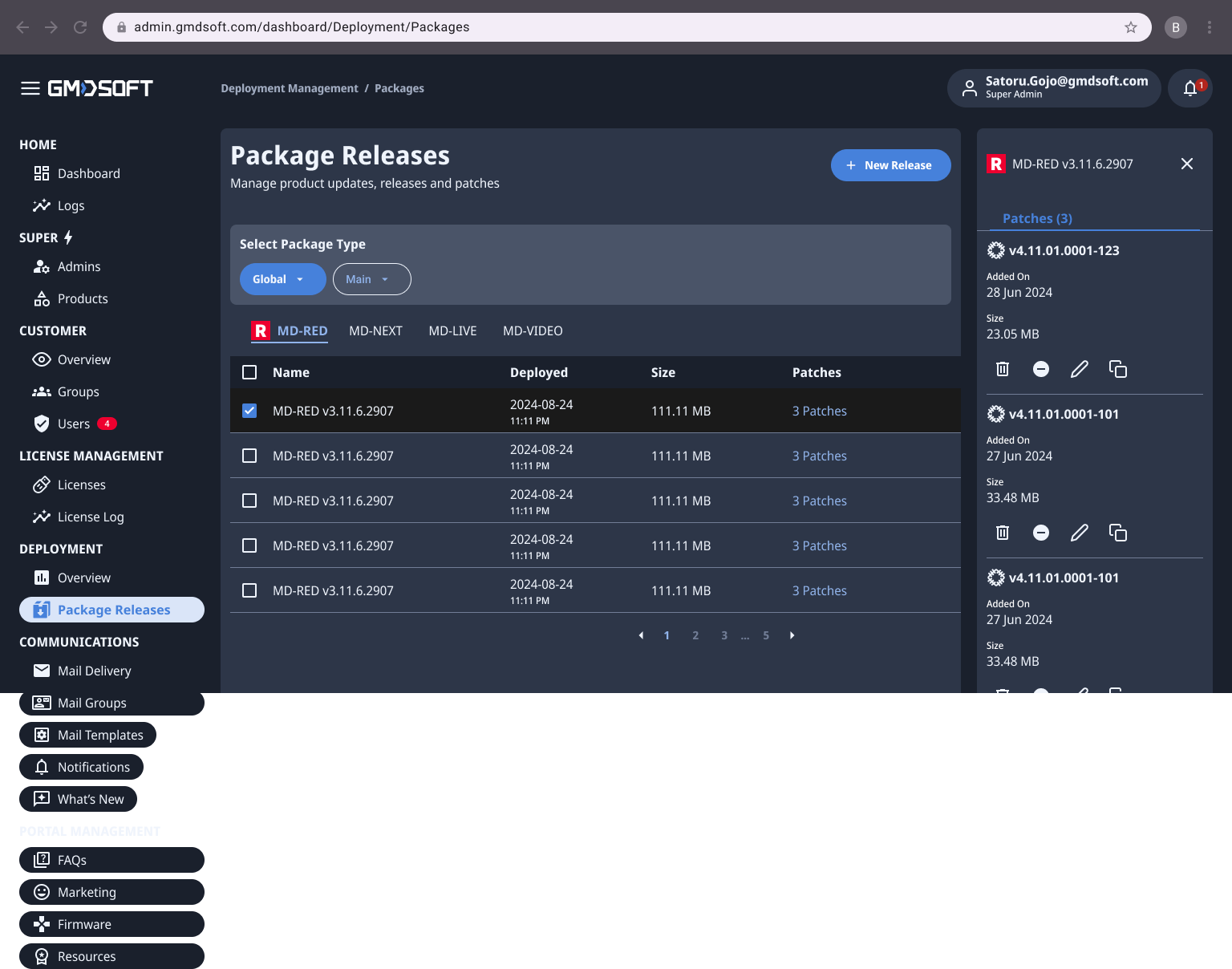Expand the Global package type dropdown

283,279
